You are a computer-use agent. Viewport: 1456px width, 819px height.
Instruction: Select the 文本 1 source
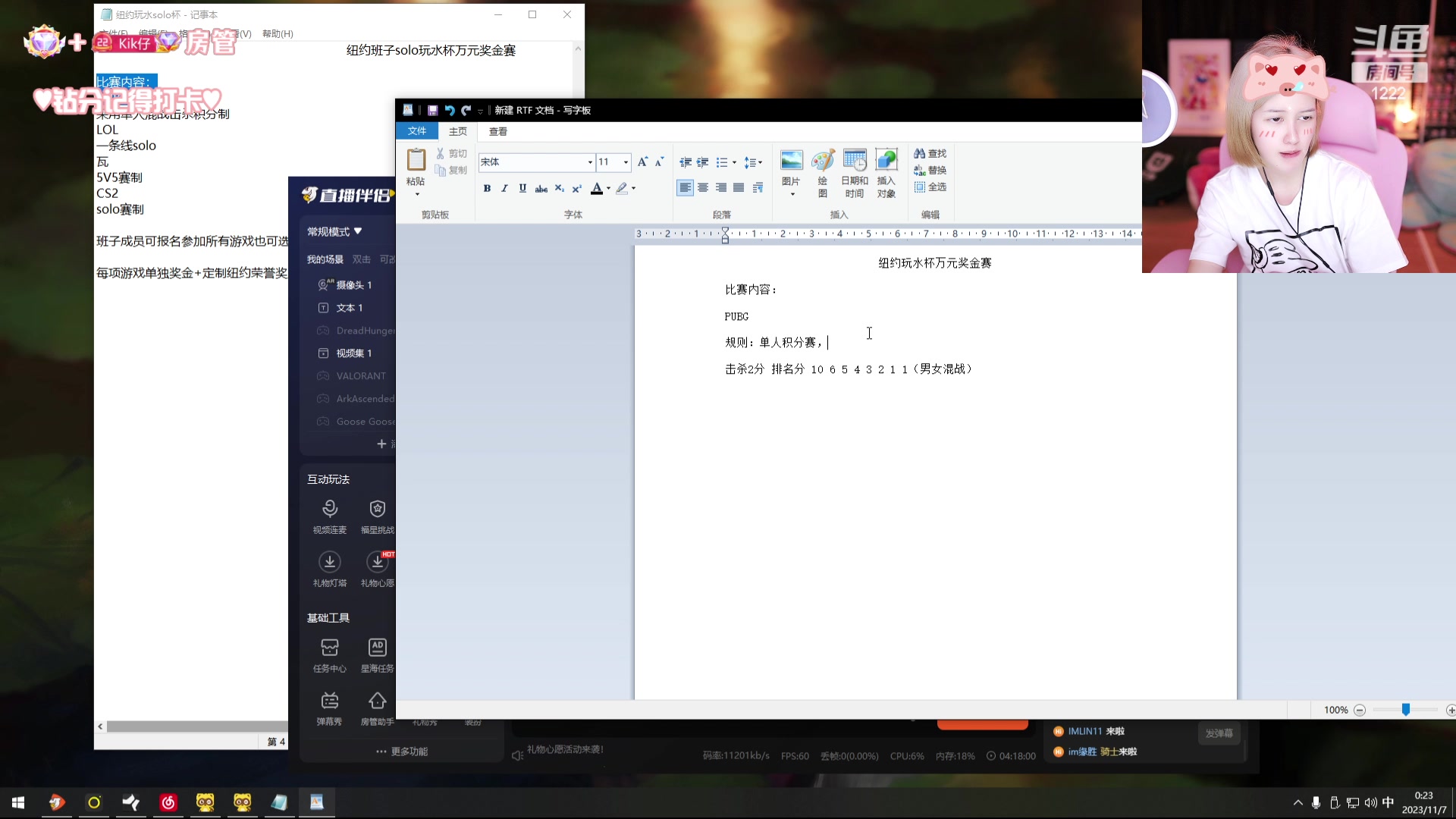tap(348, 308)
